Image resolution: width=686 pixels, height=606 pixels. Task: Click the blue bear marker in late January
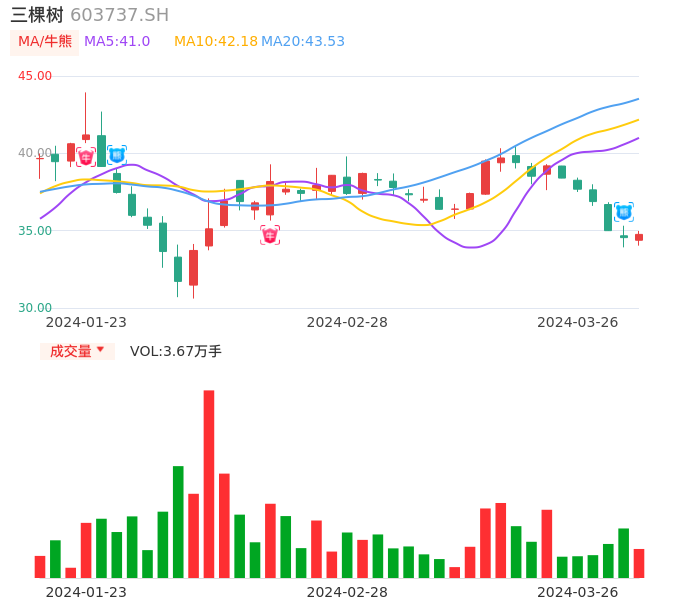[x=117, y=155]
